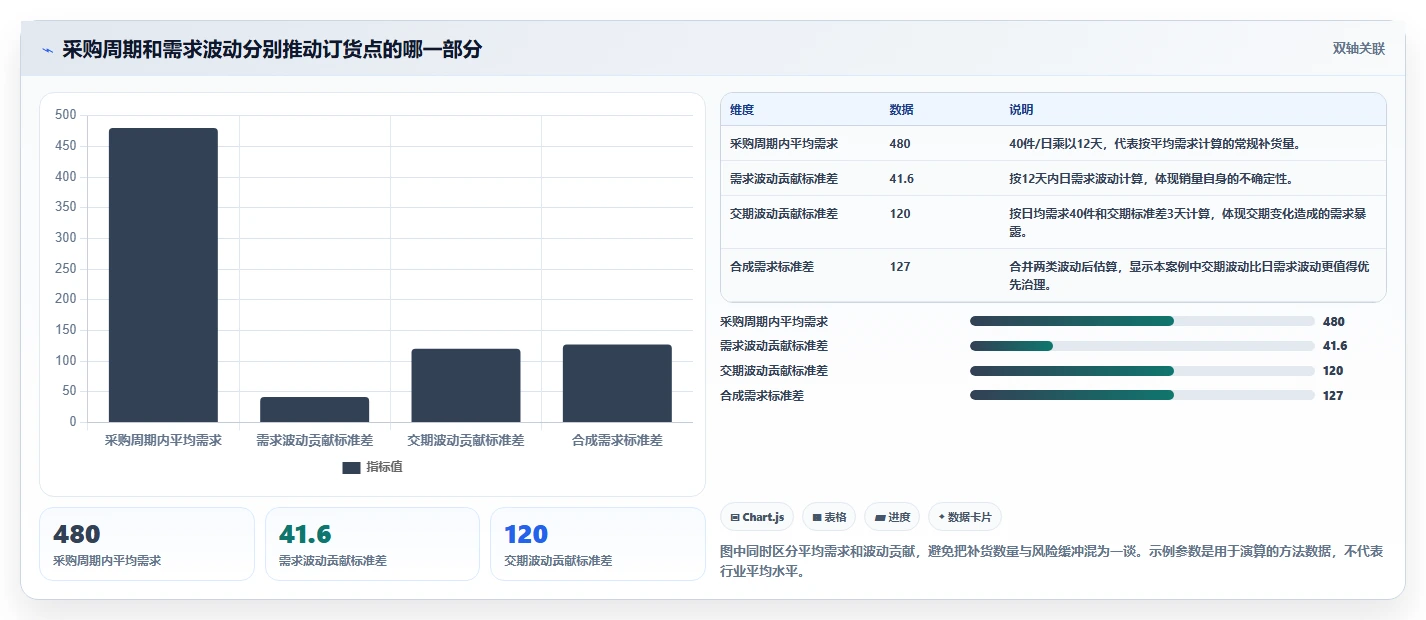Click table cell 合成需求标准差 in 维度 column
The image size is (1426, 620).
(x=772, y=267)
